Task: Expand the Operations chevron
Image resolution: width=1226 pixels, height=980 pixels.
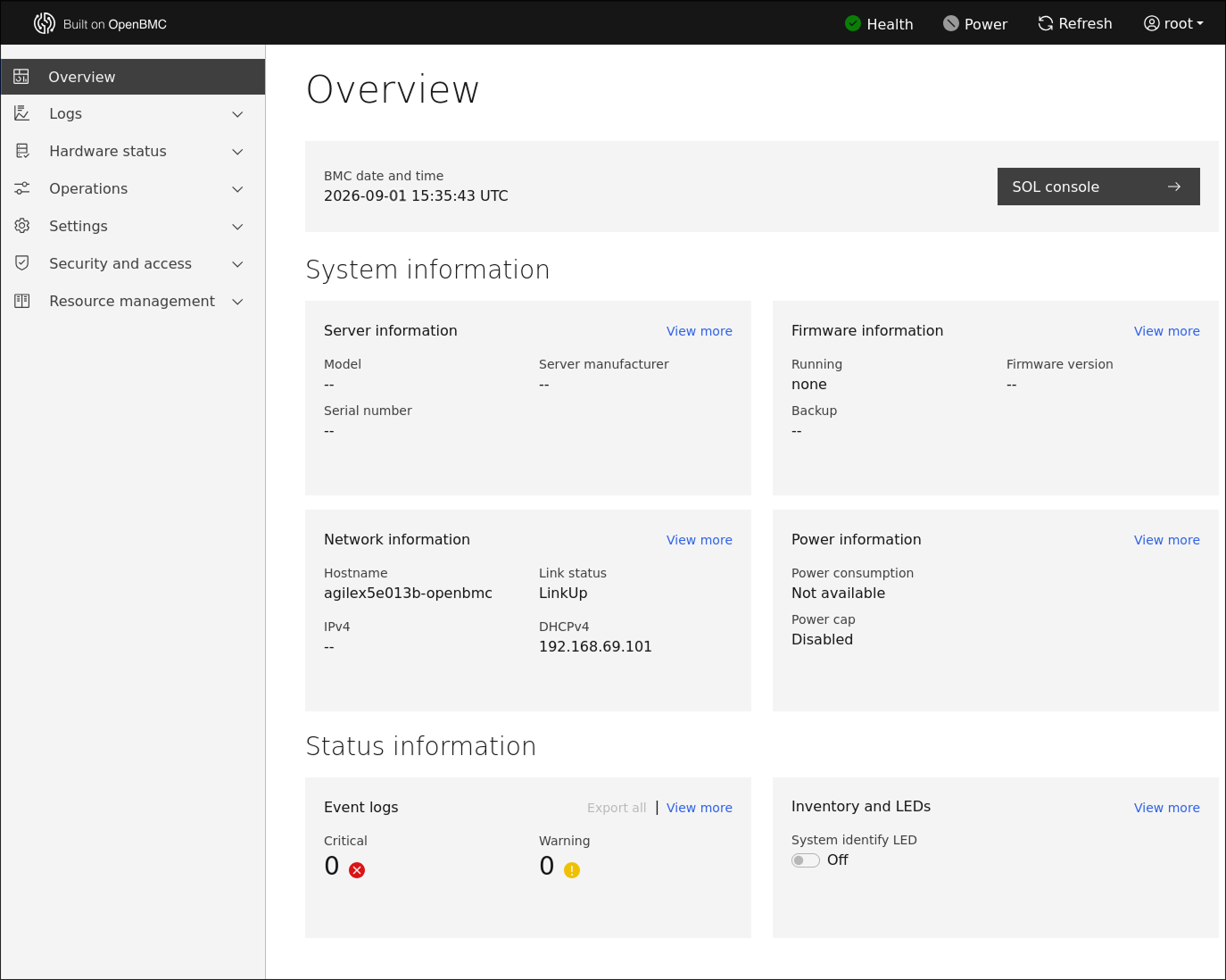Action: pos(237,189)
